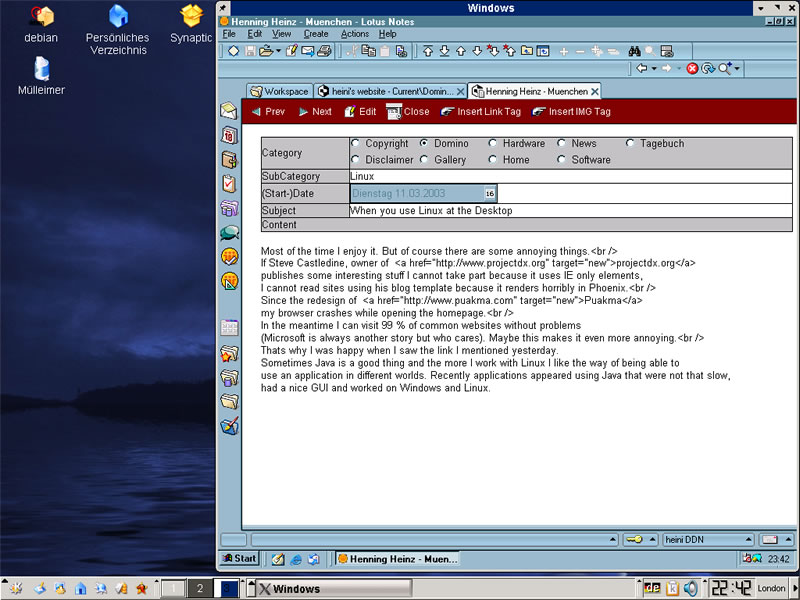Expand the Go Back history dropdown arrow
Viewport: 800px width, 600px height.
654,68
